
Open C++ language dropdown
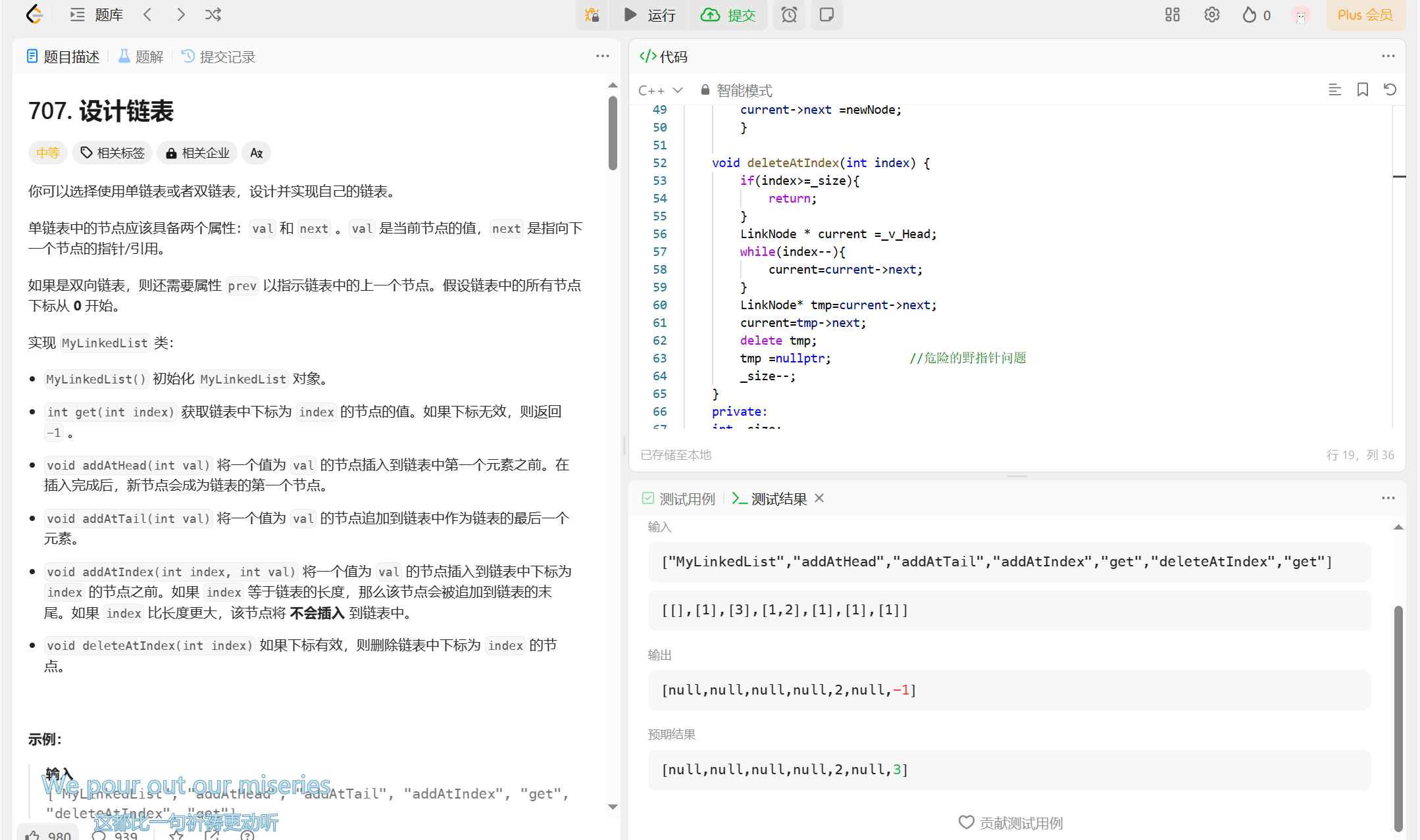point(660,90)
